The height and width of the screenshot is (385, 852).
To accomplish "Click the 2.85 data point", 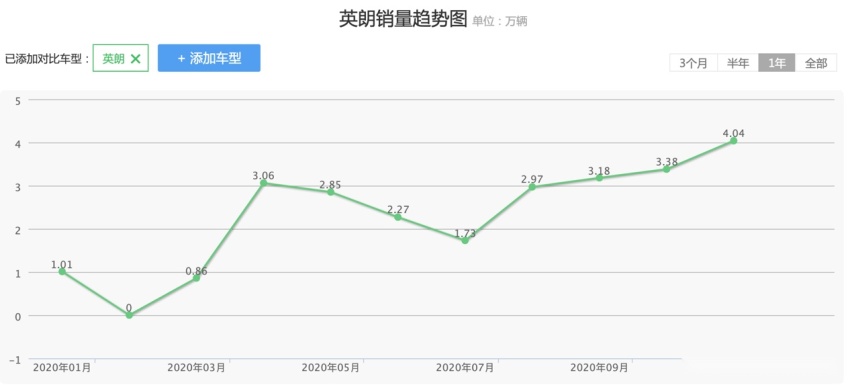I will click(330, 192).
